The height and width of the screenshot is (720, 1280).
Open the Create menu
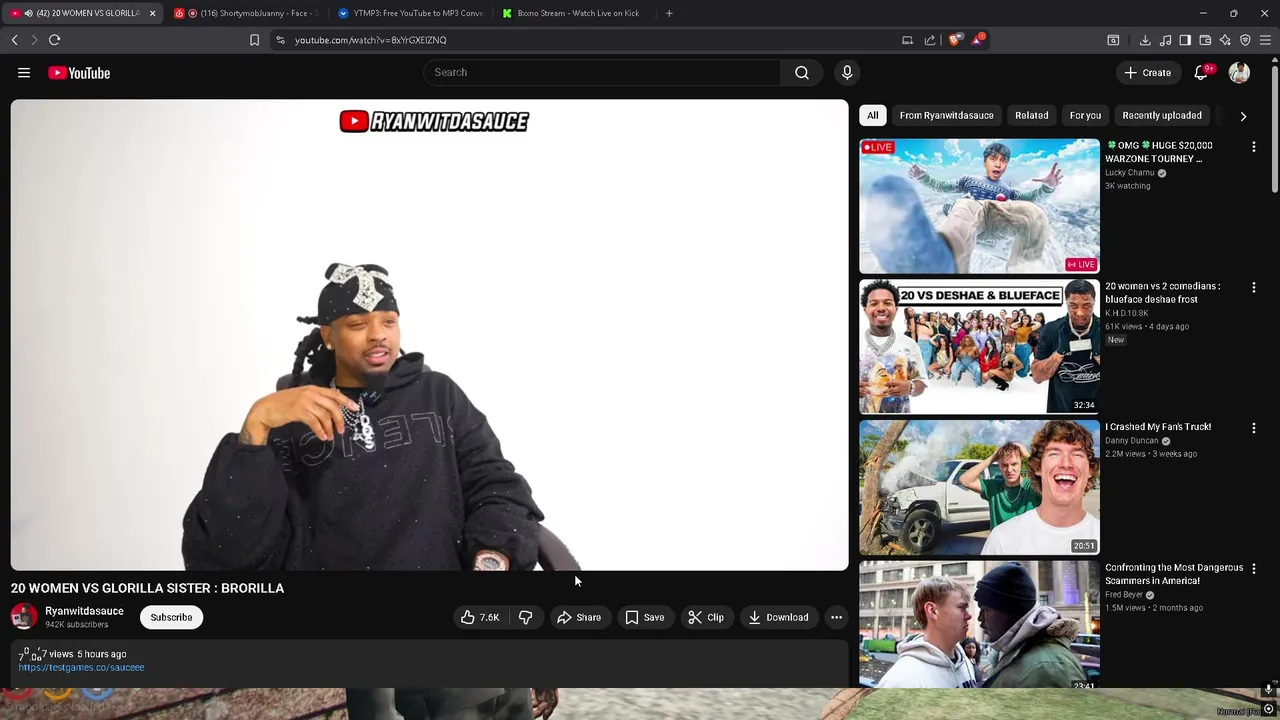click(1147, 73)
